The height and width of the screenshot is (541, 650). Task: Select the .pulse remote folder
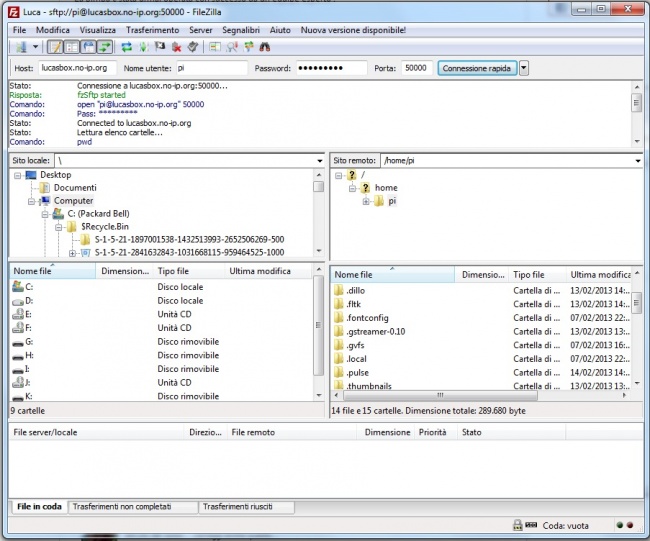pos(481,373)
